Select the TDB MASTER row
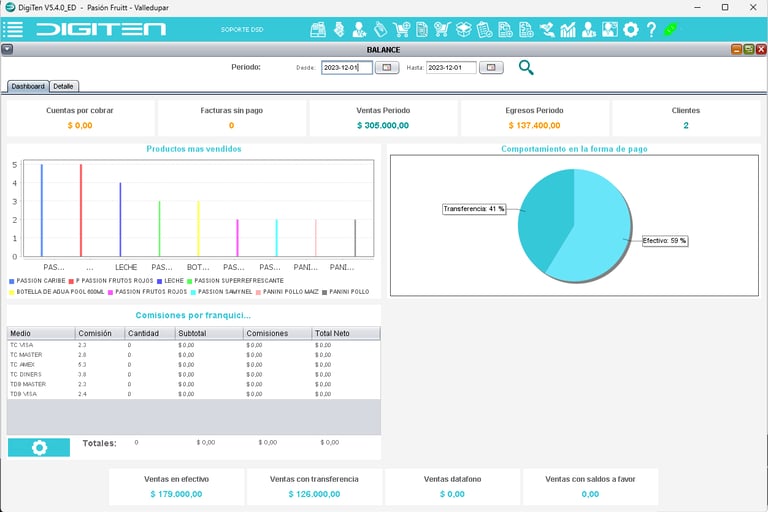This screenshot has width=768, height=512. click(193, 384)
